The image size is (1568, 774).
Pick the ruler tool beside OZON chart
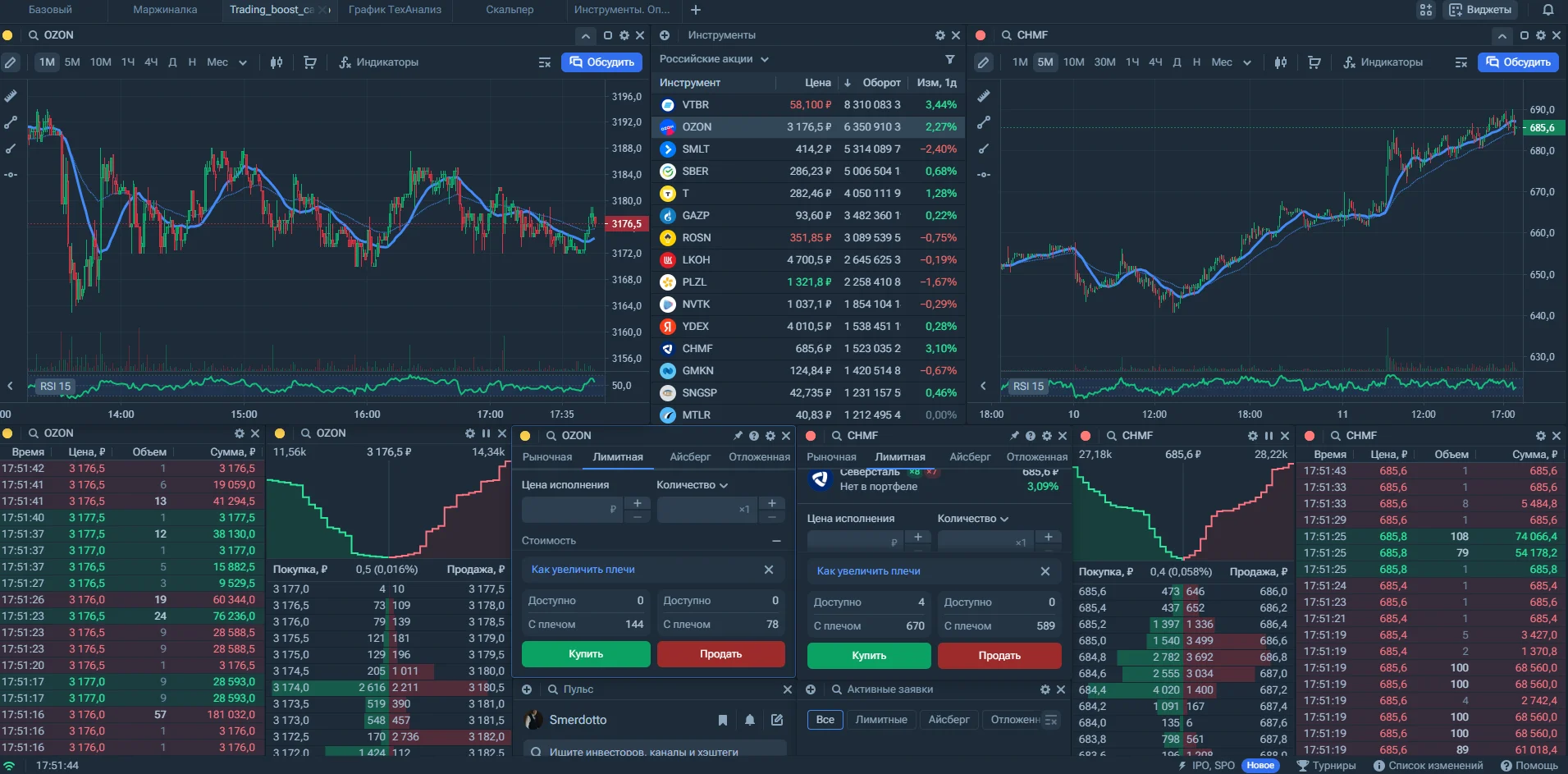[11, 96]
